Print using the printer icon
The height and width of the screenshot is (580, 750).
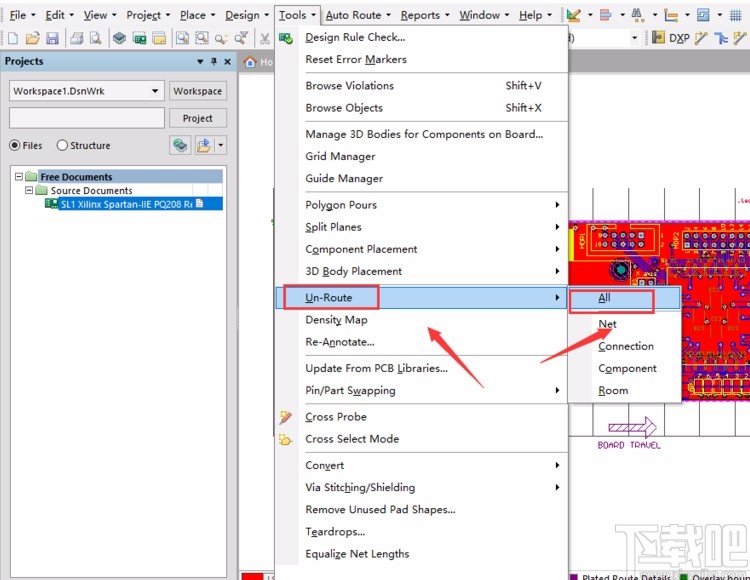click(x=77, y=38)
